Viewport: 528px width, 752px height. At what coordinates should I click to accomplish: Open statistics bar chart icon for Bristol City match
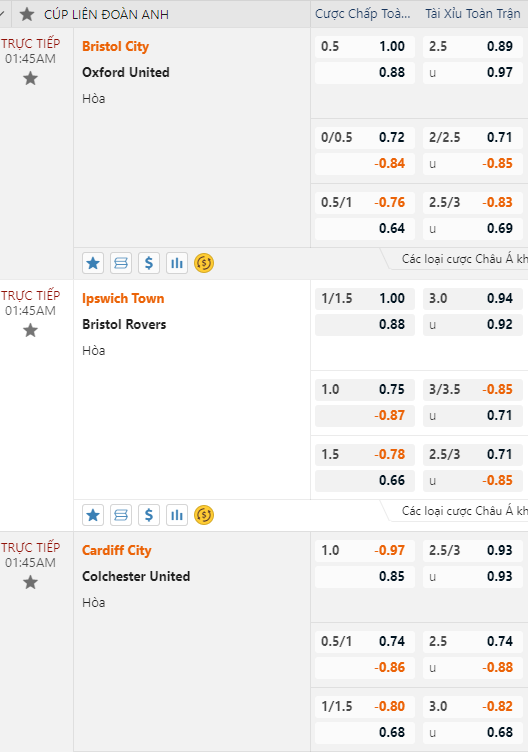[x=177, y=263]
